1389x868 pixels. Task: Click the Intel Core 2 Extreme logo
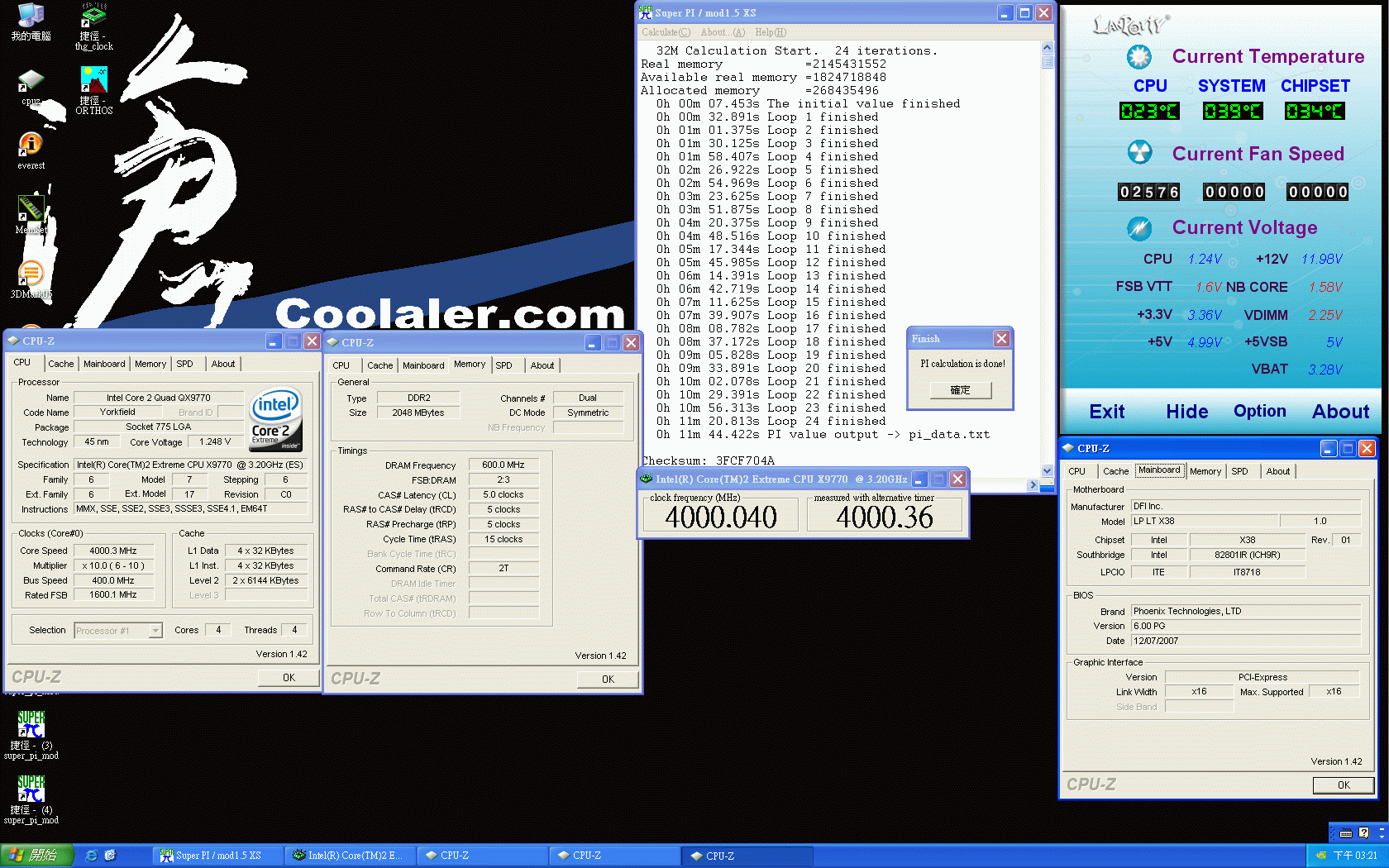[276, 420]
